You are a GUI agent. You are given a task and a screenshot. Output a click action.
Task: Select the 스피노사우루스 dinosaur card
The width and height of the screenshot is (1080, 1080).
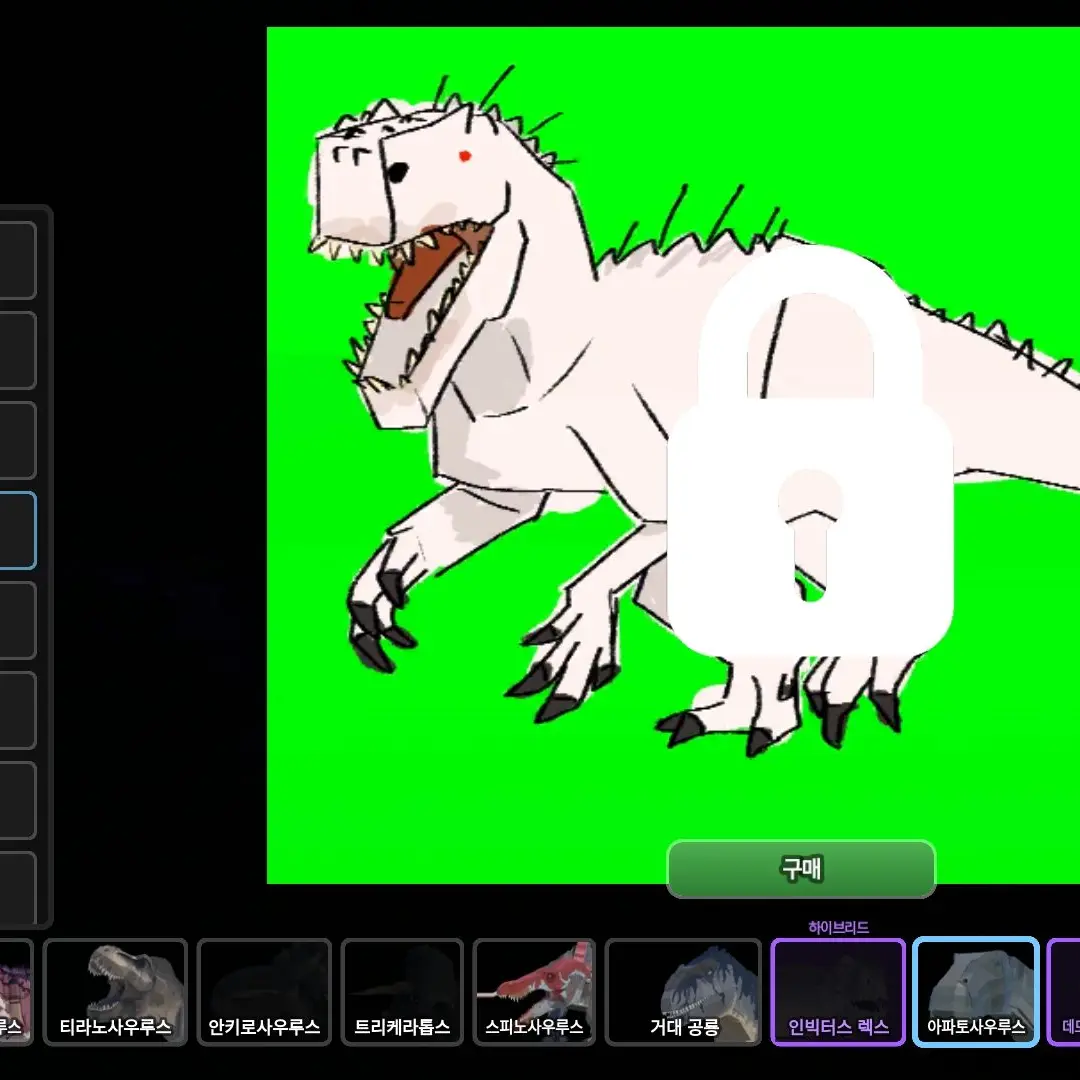click(534, 991)
